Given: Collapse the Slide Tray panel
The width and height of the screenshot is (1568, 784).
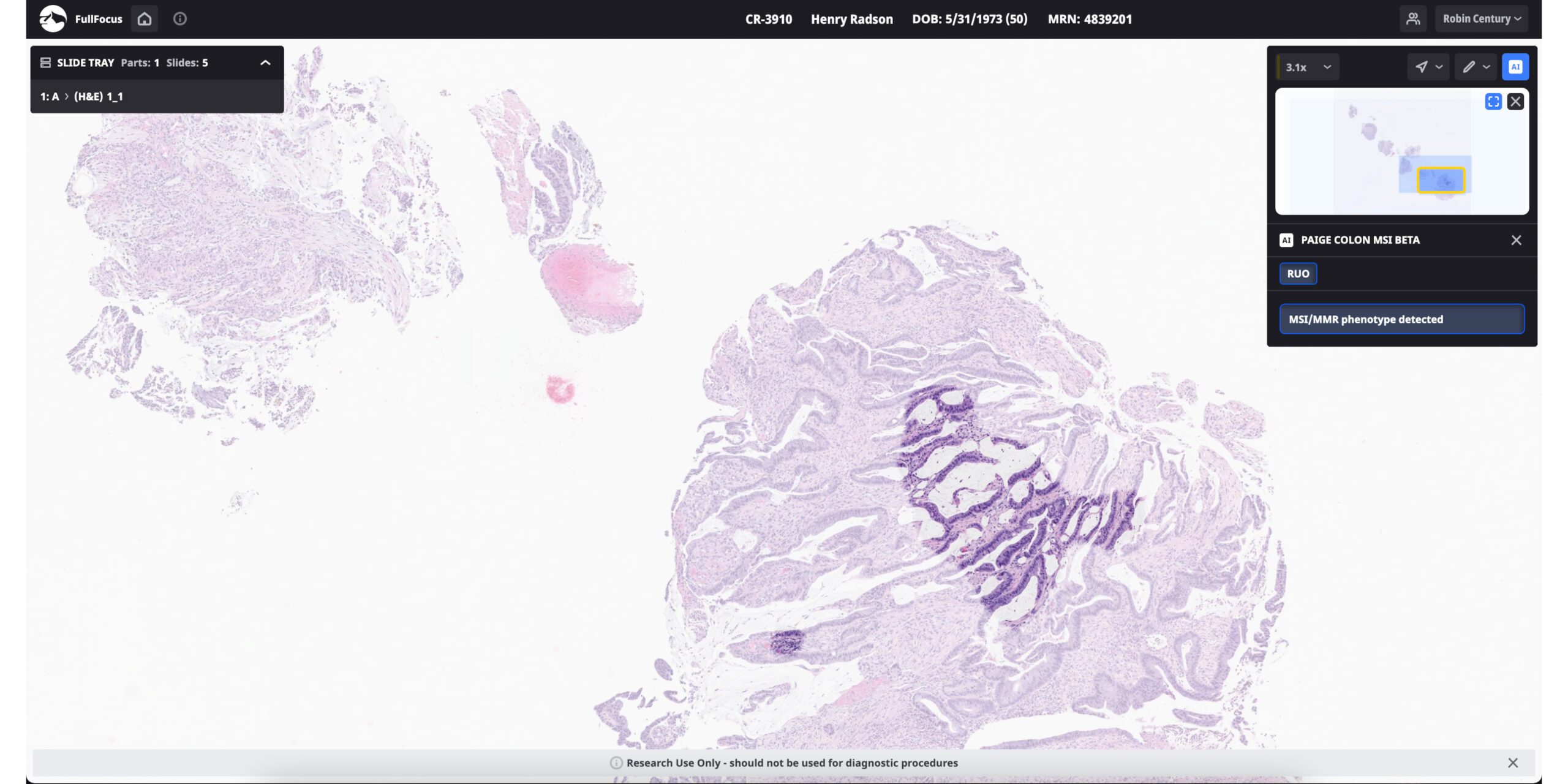Looking at the screenshot, I should [x=264, y=62].
